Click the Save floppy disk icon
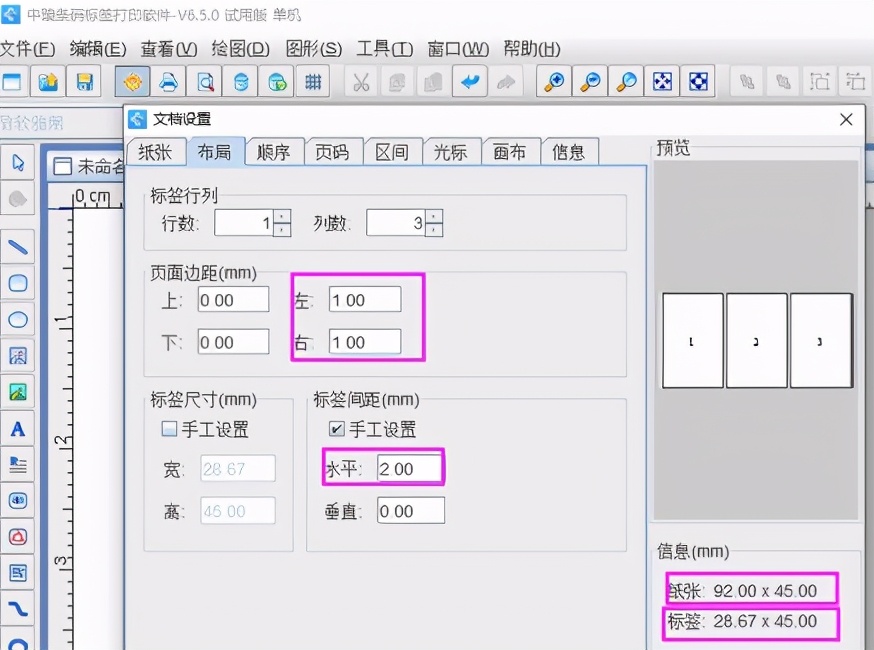 click(84, 82)
